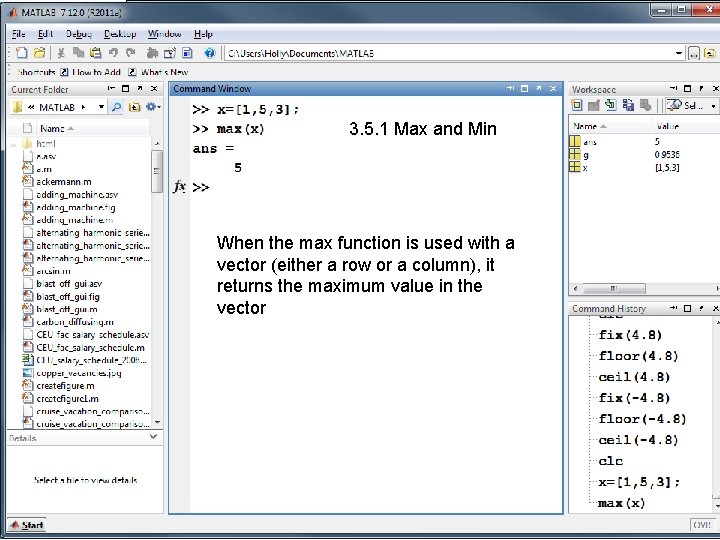Collapse the Details panel chevron
The width and height of the screenshot is (720, 540).
coord(154,437)
